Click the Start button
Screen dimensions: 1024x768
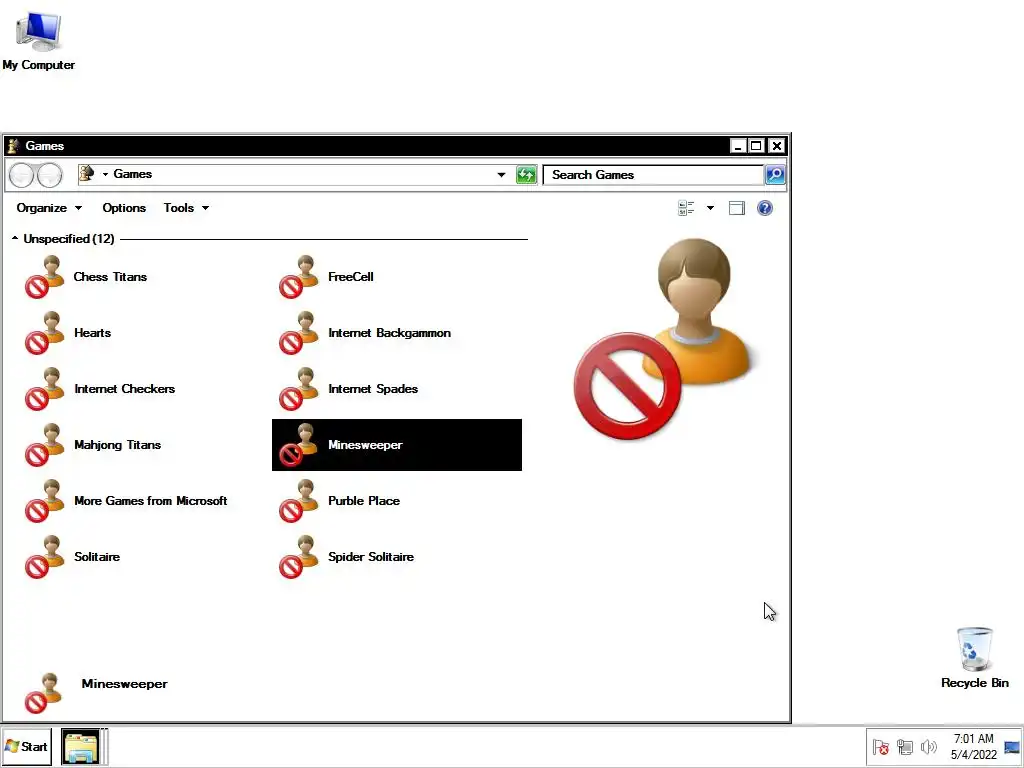26,746
